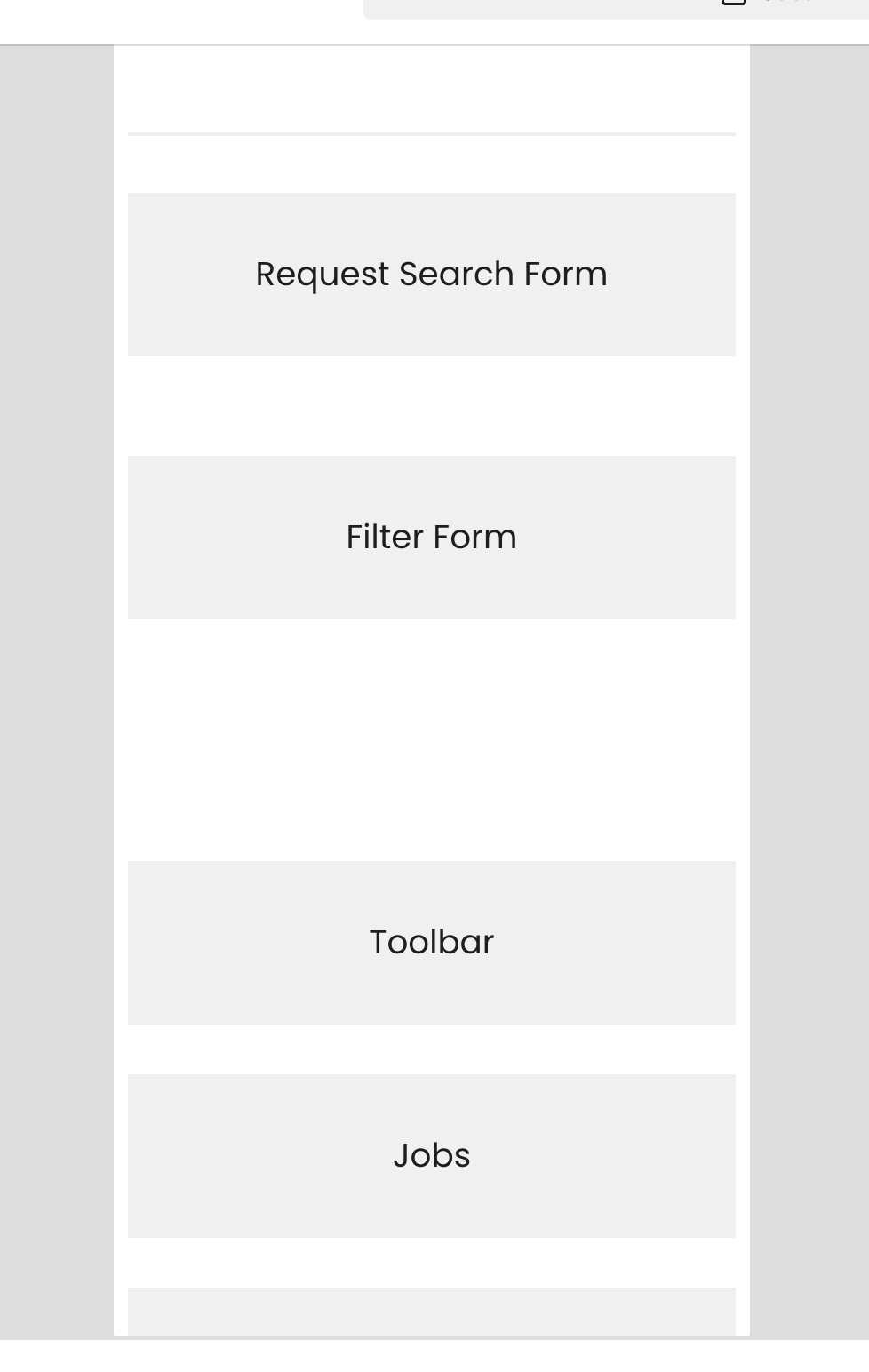Click the left gray margin beside the page
This screenshot has width=869, height=1372.
57,691
